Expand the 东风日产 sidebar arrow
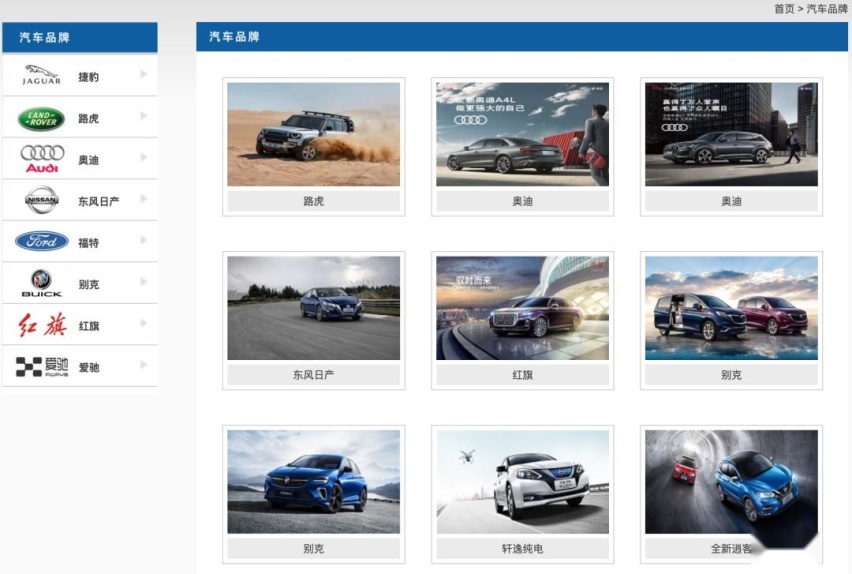The height and width of the screenshot is (574, 852). pos(143,198)
